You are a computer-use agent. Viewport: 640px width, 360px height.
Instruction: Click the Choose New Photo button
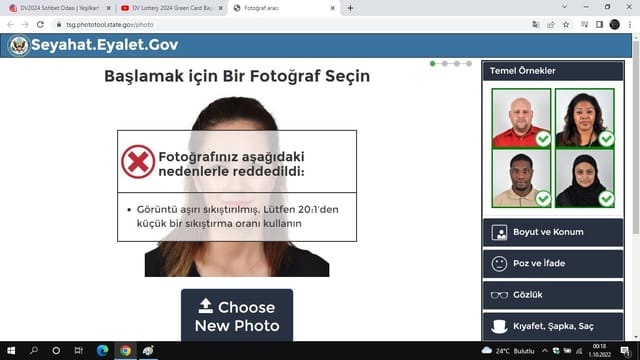[237, 315]
